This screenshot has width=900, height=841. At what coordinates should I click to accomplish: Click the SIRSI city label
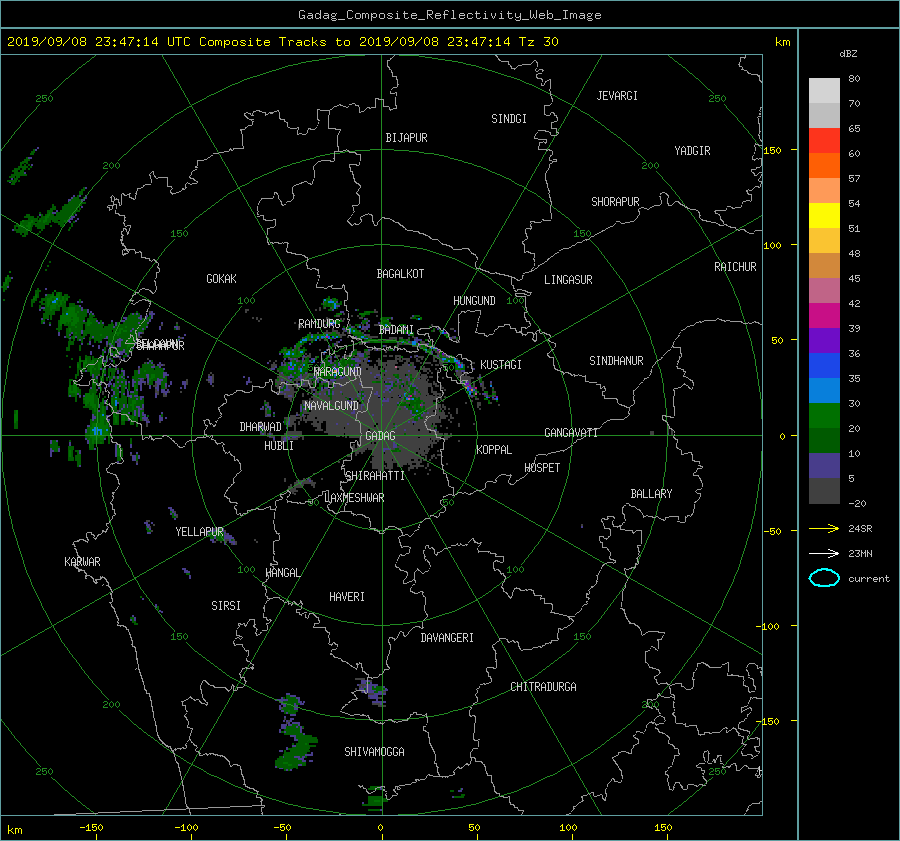coord(226,606)
